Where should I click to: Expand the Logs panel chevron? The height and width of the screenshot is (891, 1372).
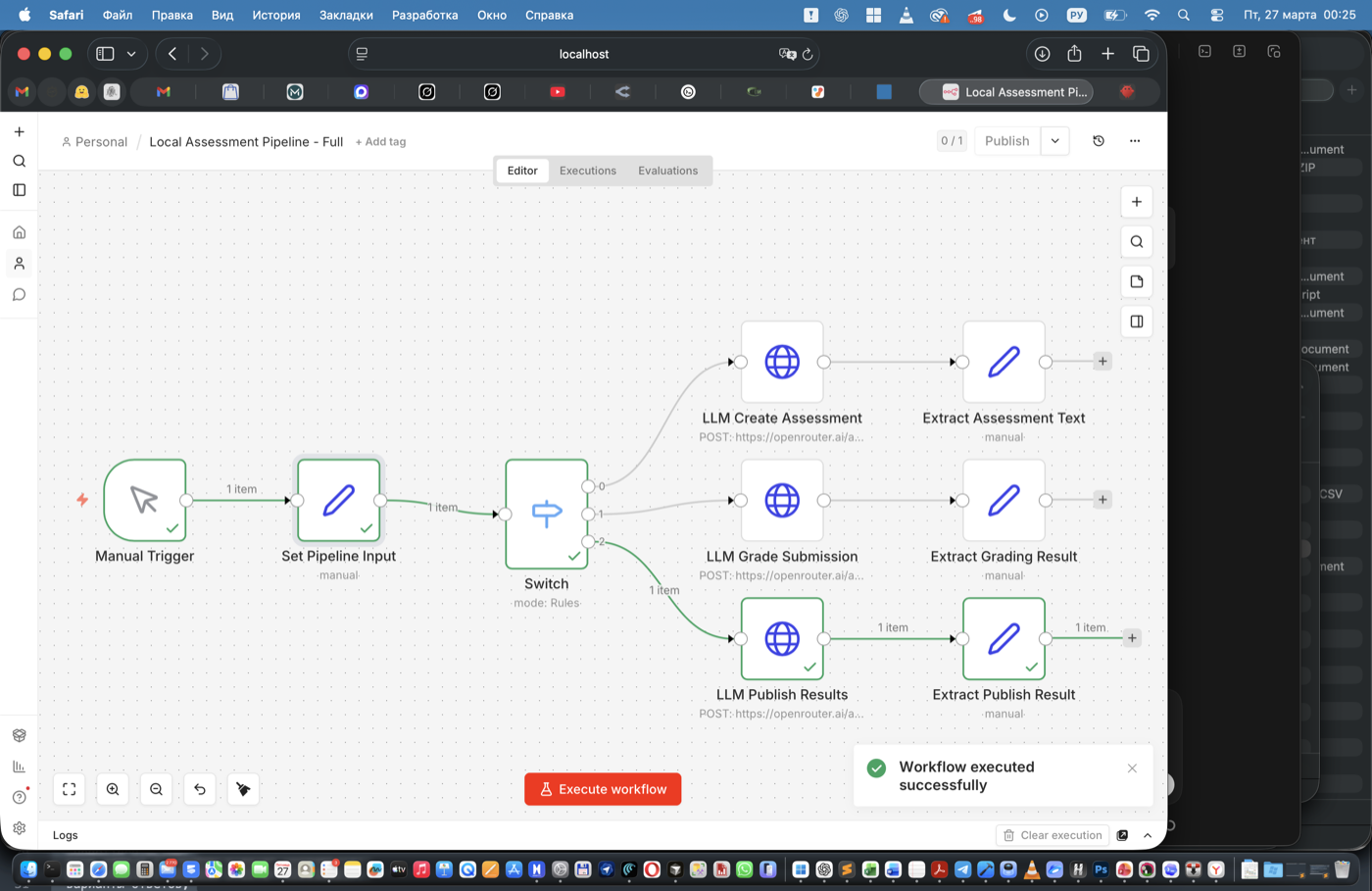click(x=1148, y=835)
